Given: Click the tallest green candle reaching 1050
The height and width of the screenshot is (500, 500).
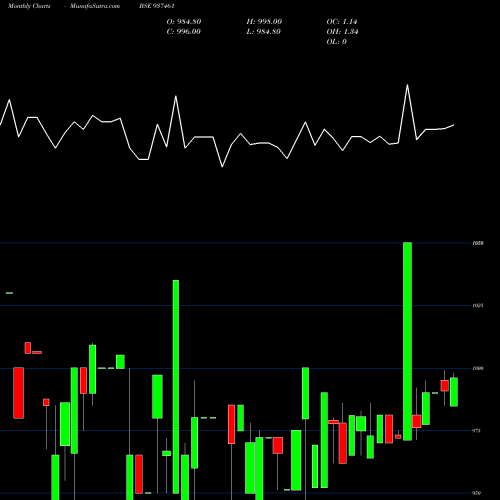Looking at the screenshot, I should click(407, 342).
